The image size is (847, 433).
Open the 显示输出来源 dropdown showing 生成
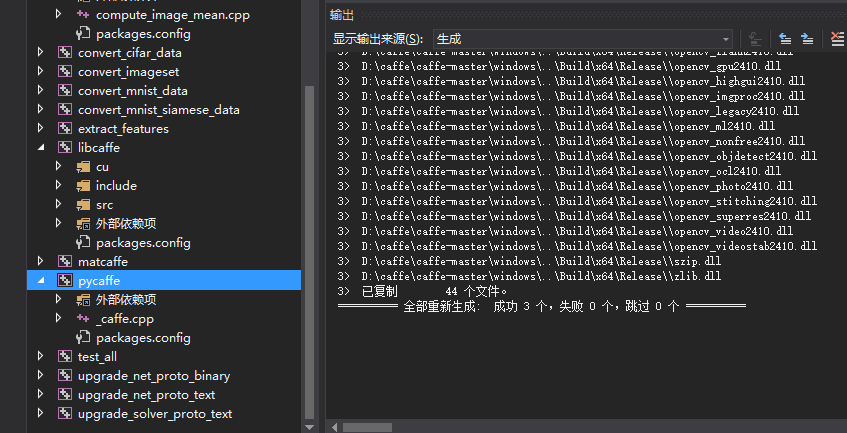(x=583, y=39)
